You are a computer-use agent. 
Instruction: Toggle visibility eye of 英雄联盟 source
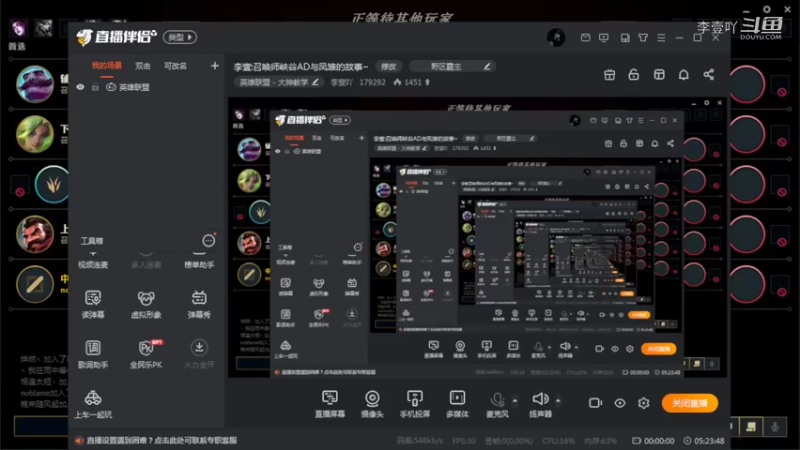point(81,87)
